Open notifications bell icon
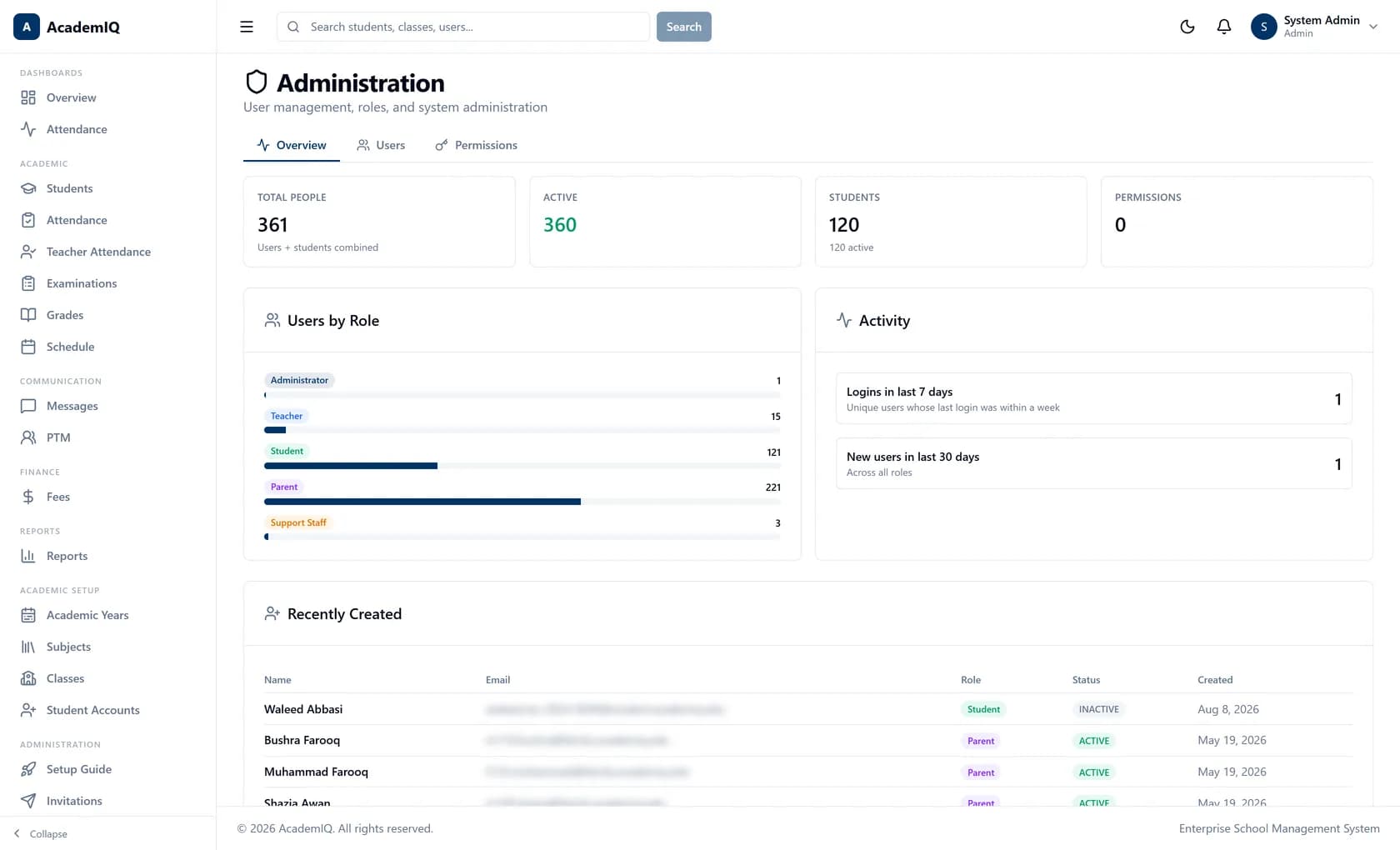1400x850 pixels. [x=1224, y=27]
